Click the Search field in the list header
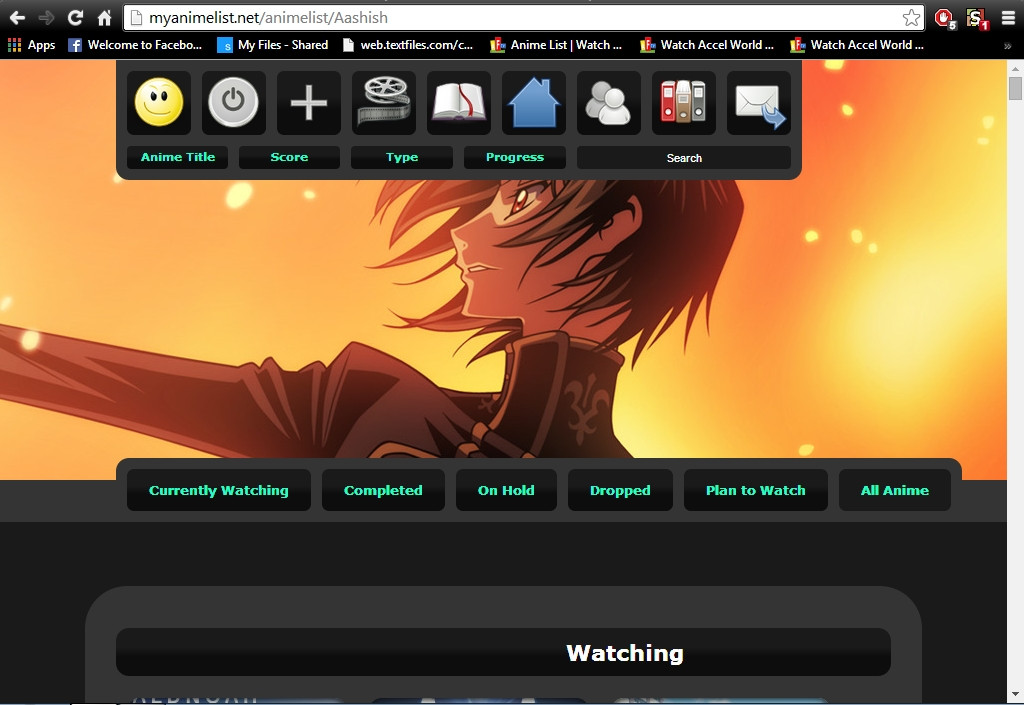Viewport: 1024px width, 705px height. coord(684,158)
